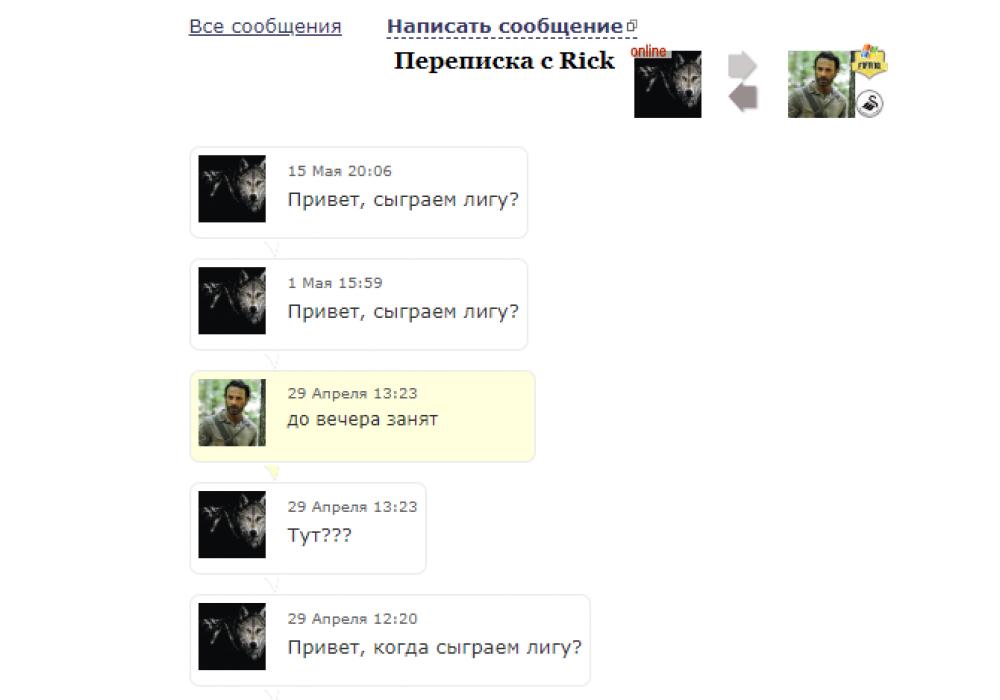Click the yellow league badge icon beside Rick
The width and height of the screenshot is (1000, 700).
tap(871, 62)
